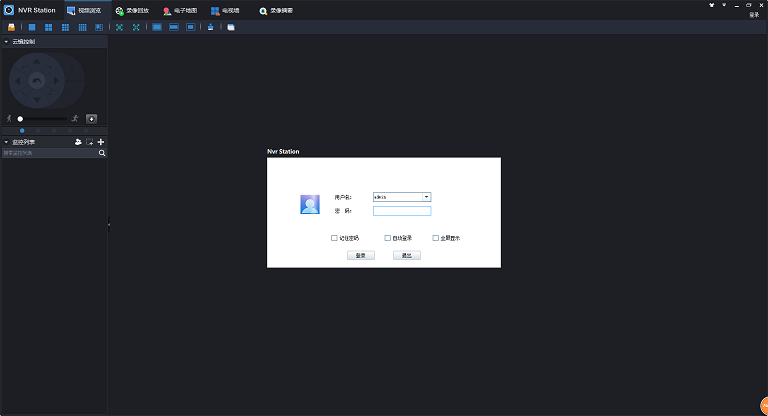Enable the 自动登录 checkbox
This screenshot has width=768, height=416.
(388, 238)
